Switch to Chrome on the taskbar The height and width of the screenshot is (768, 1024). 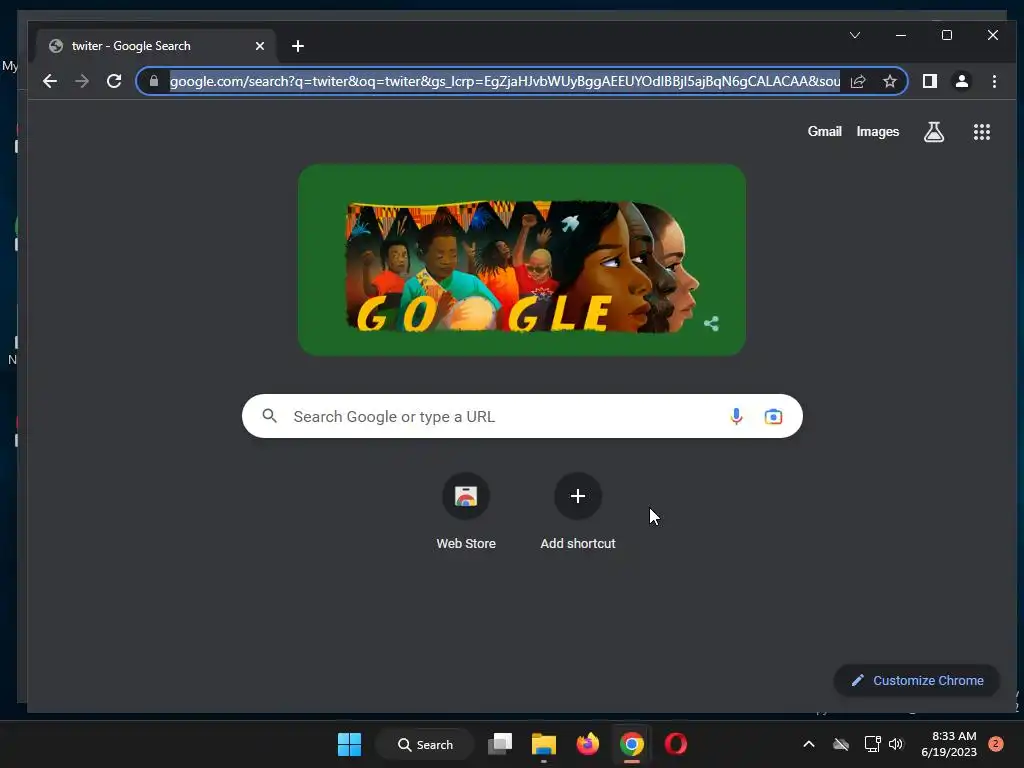point(632,744)
